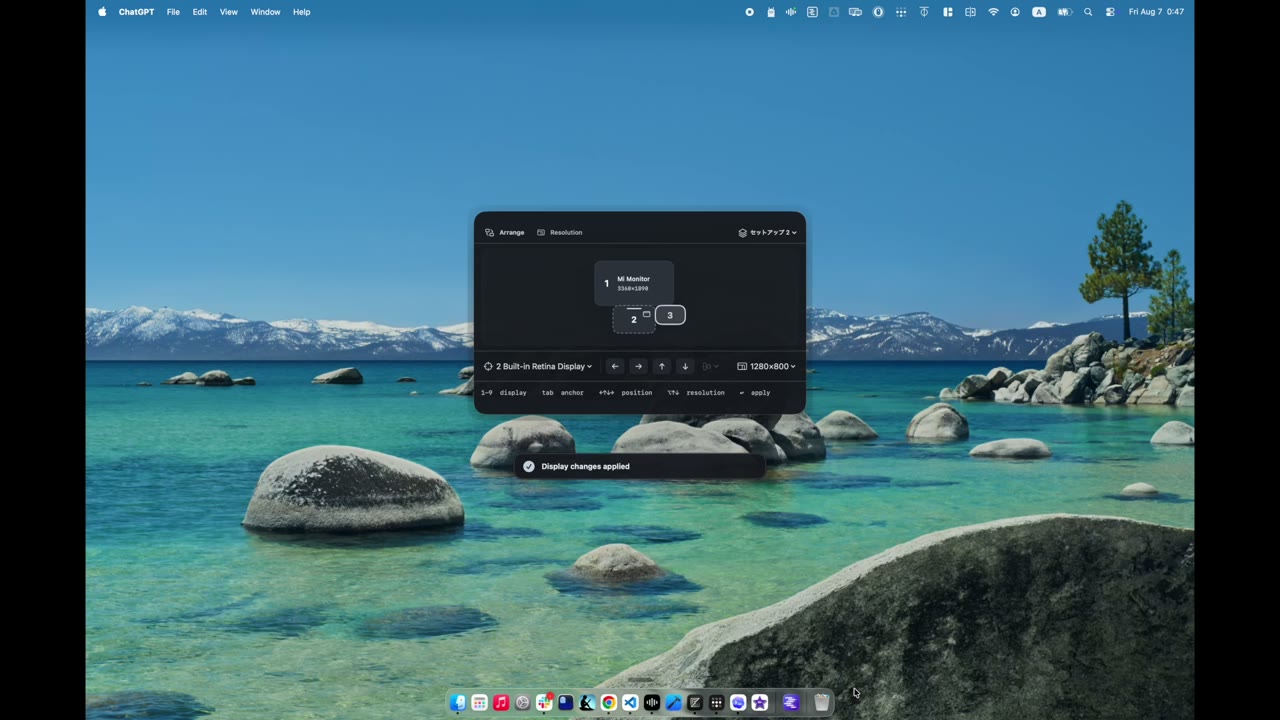
Task: Open System Settings from the Dock
Action: pos(522,703)
